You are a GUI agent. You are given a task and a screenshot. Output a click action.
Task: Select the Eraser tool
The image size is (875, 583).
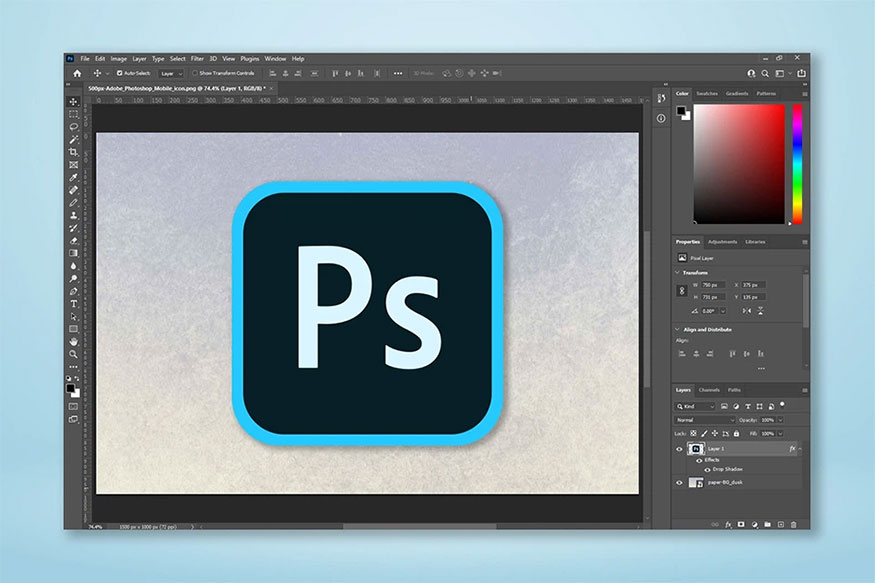click(73, 240)
